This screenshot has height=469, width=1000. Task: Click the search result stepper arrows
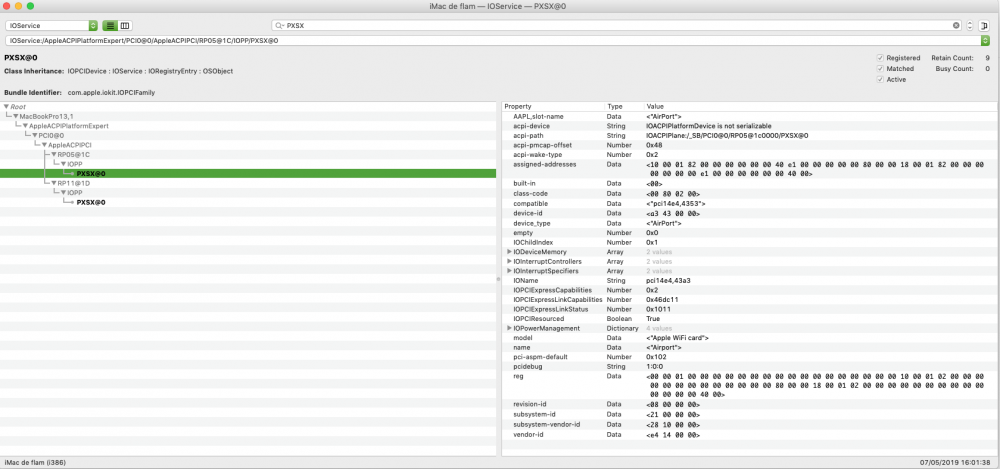(x=970, y=25)
